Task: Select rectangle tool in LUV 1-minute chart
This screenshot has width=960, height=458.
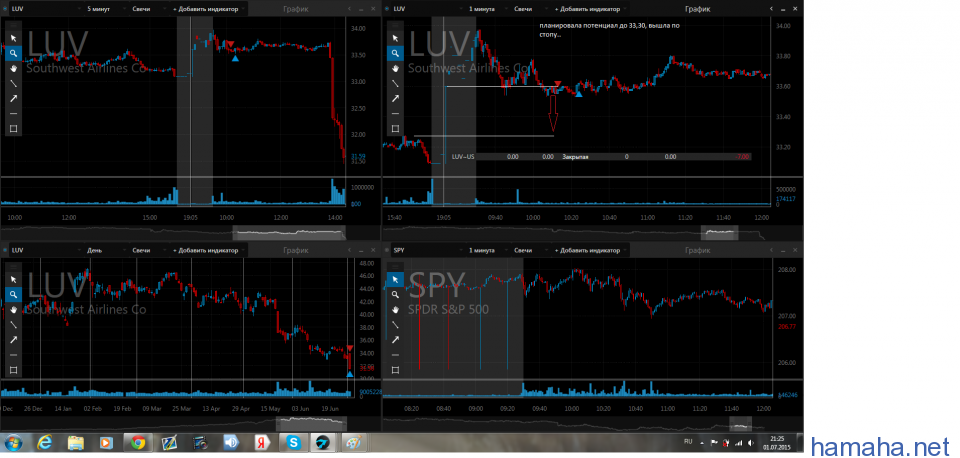Action: [396, 129]
